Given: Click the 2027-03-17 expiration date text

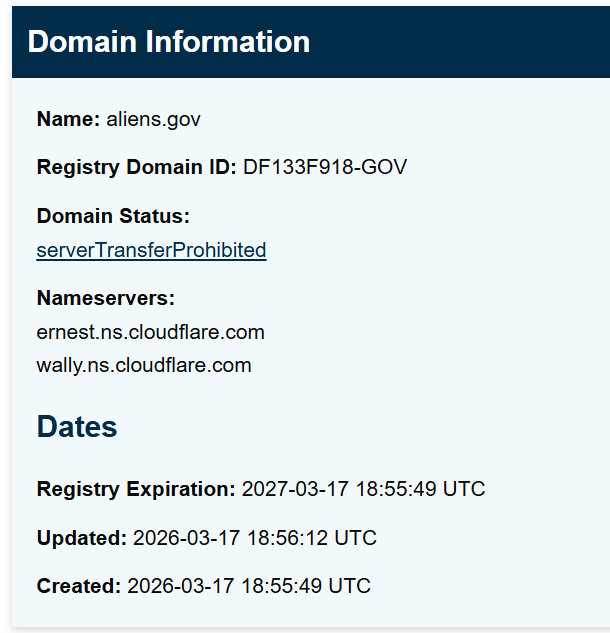Looking at the screenshot, I should [291, 490].
